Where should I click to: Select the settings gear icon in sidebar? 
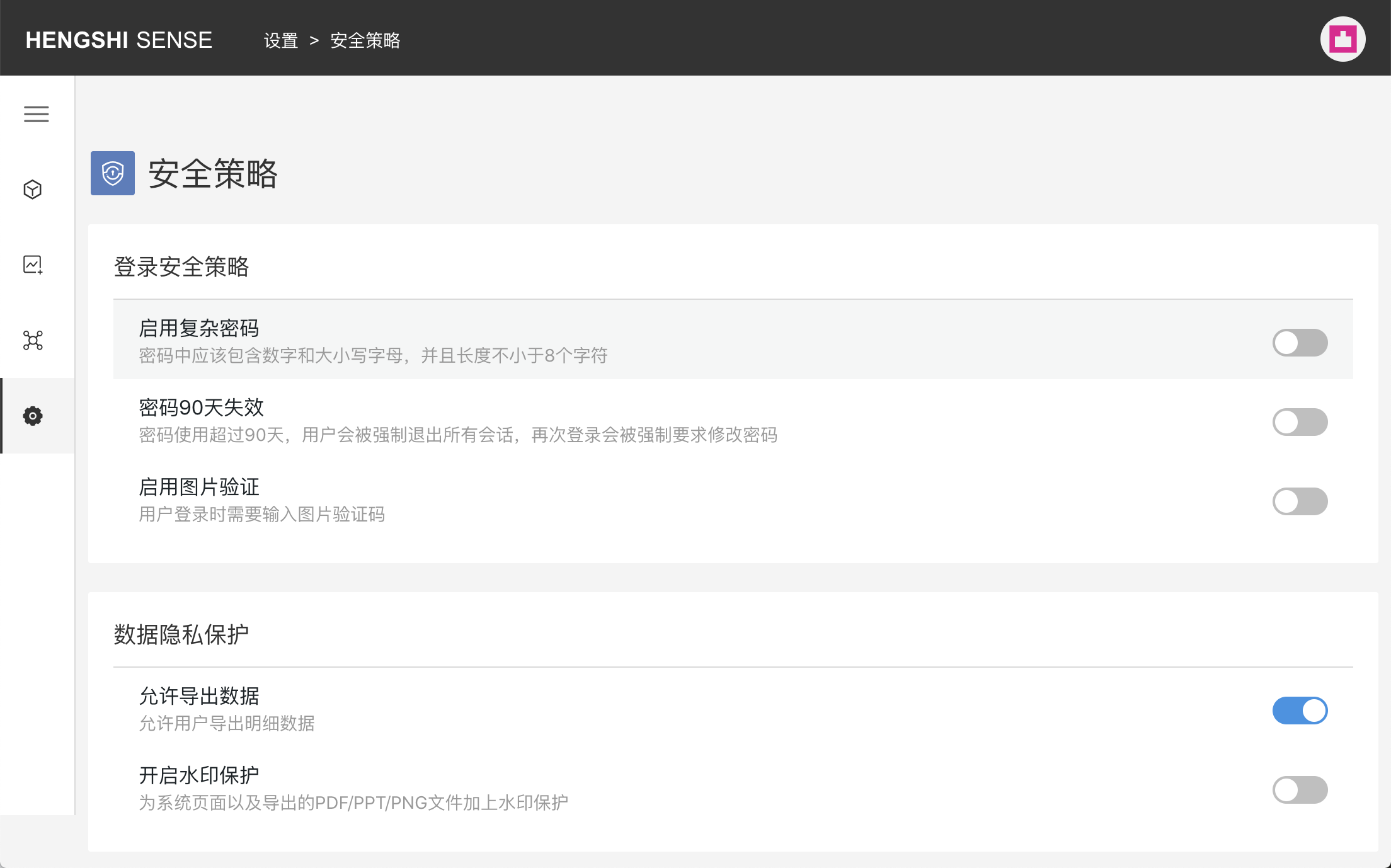pos(33,416)
